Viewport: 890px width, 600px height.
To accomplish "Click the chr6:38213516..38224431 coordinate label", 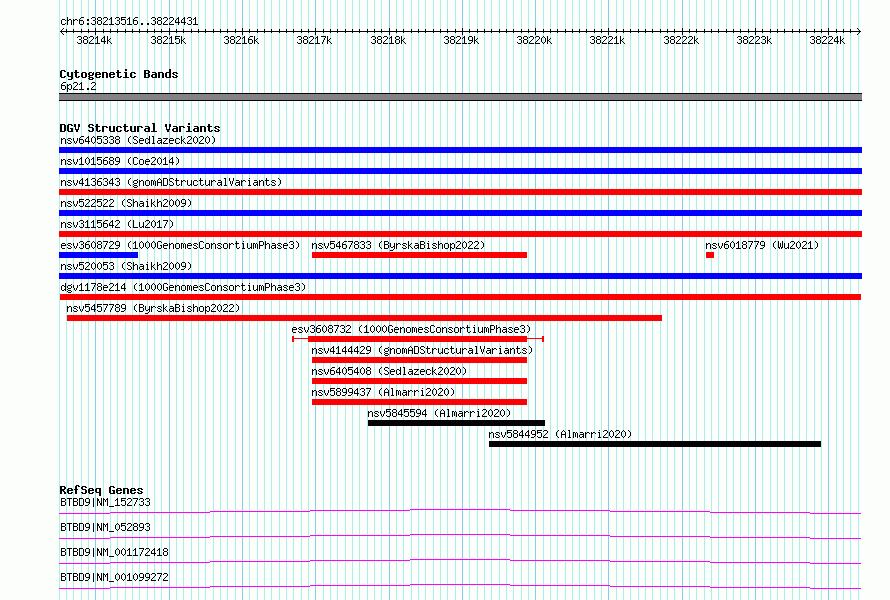I will coord(129,22).
